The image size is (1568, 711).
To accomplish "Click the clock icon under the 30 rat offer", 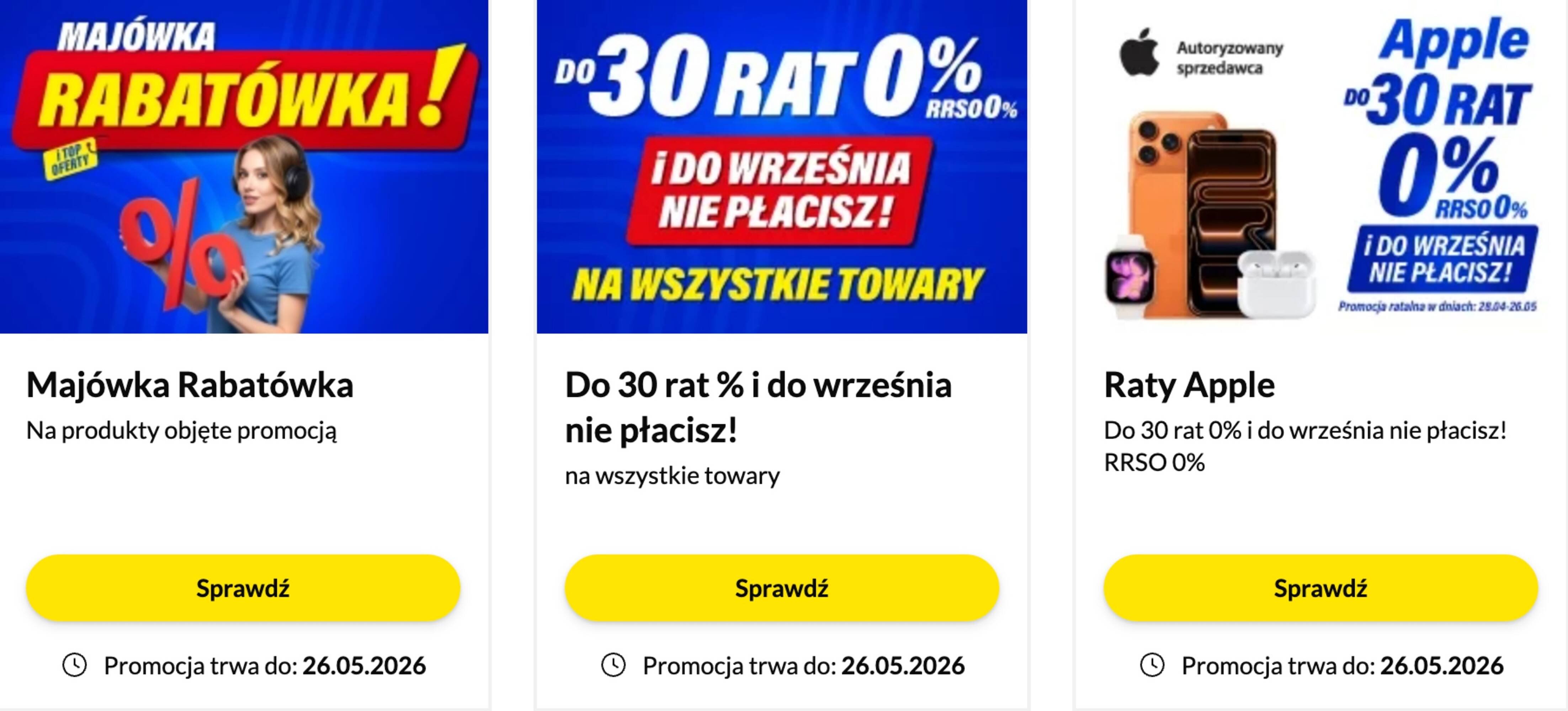I will tap(613, 665).
